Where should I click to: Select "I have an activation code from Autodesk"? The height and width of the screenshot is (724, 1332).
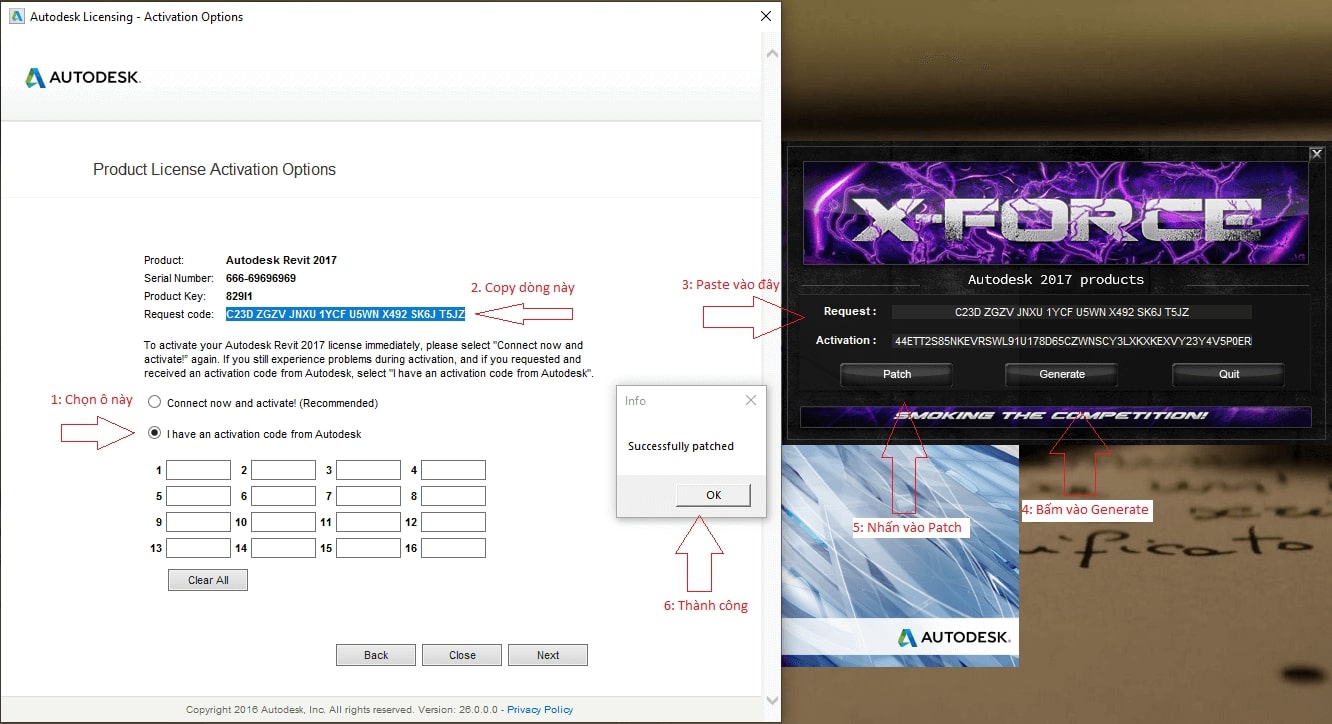pos(154,434)
